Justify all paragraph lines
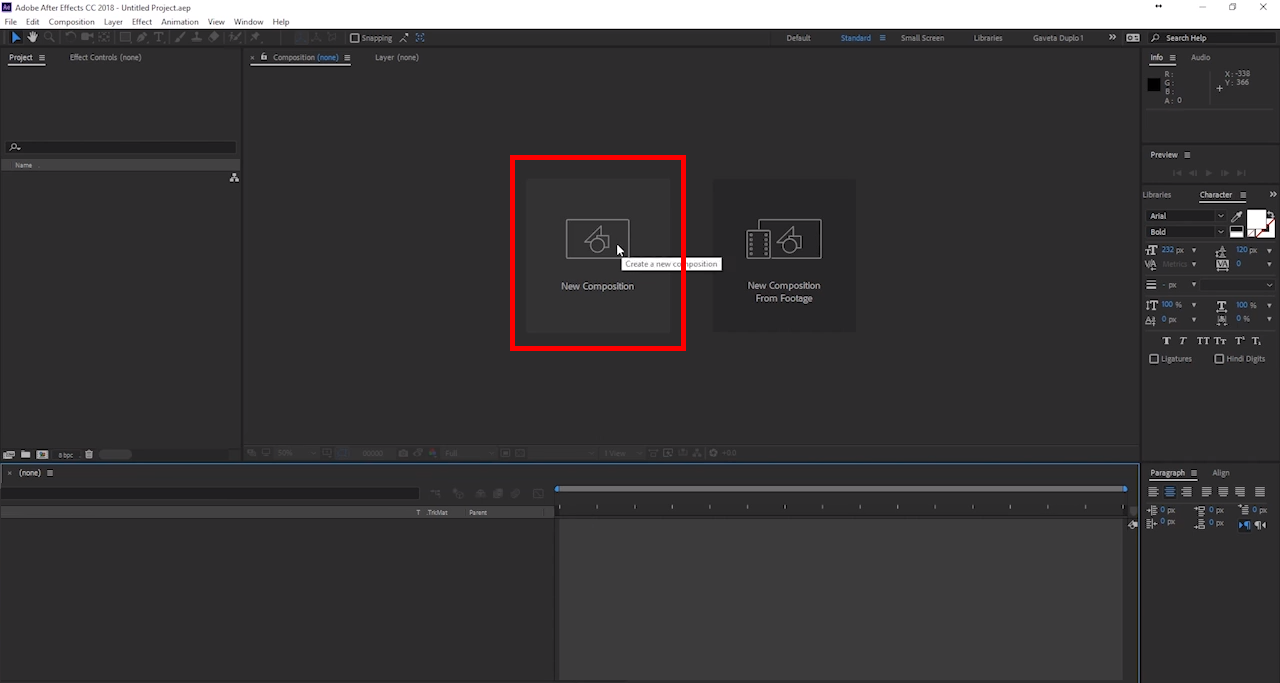 1259,492
